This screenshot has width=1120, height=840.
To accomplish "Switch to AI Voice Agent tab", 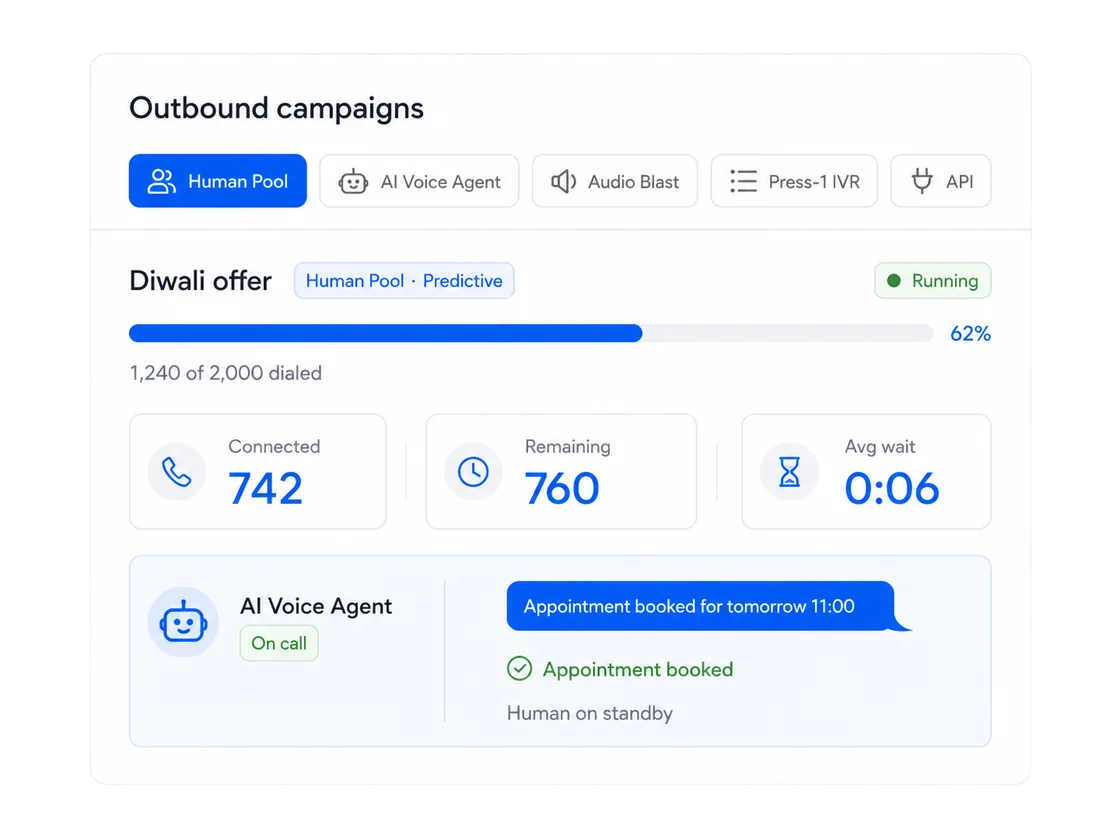I will click(x=419, y=181).
